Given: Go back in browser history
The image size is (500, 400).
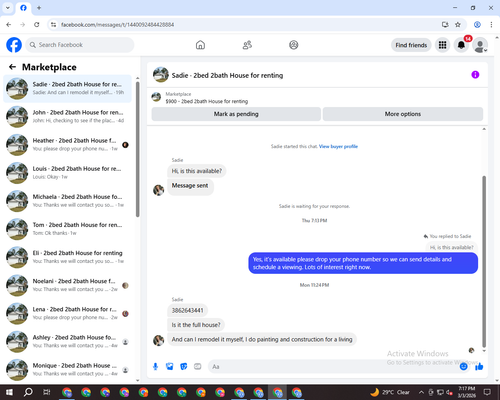Looking at the screenshot, I should click(x=9, y=24).
